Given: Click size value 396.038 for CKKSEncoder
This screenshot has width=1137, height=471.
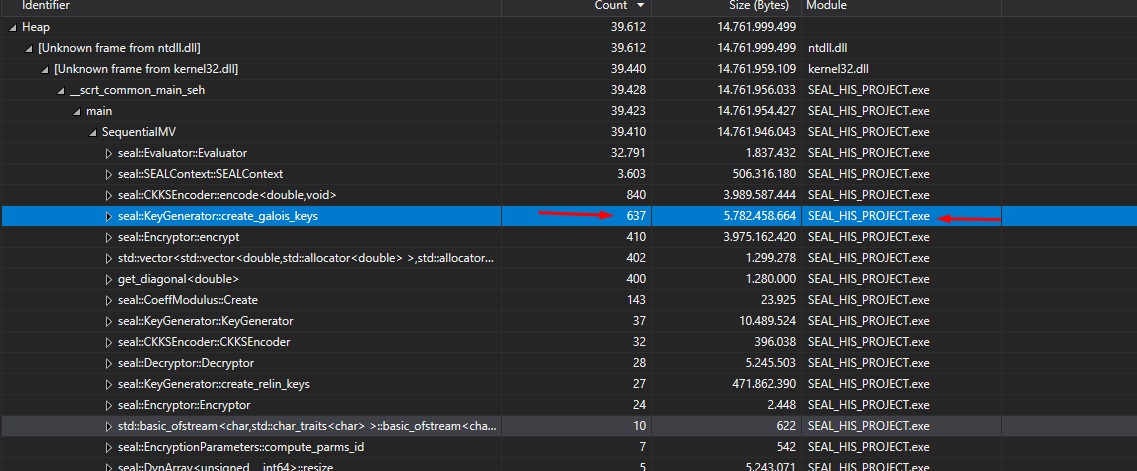Looking at the screenshot, I should click(774, 342).
